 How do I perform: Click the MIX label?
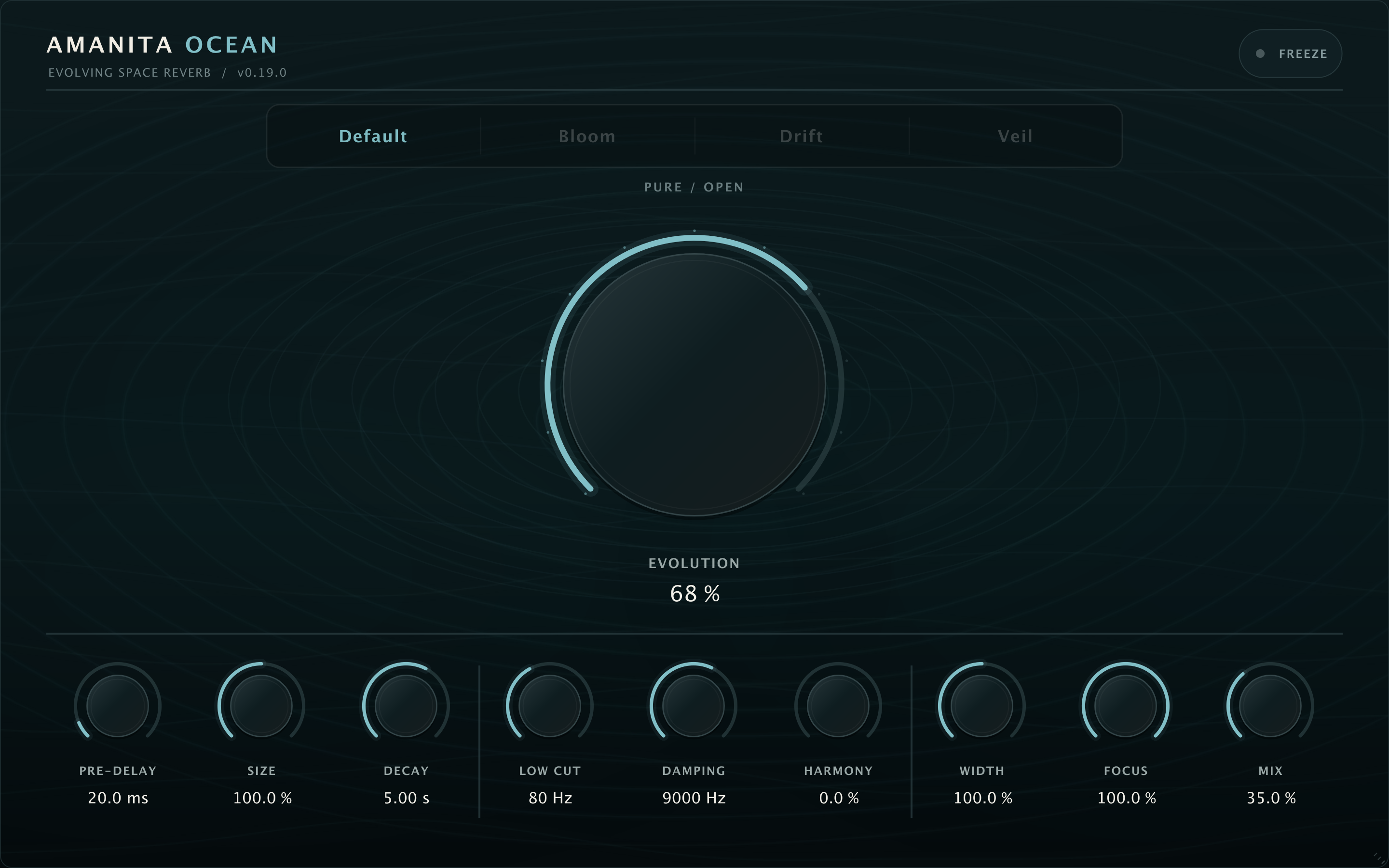(x=1270, y=771)
